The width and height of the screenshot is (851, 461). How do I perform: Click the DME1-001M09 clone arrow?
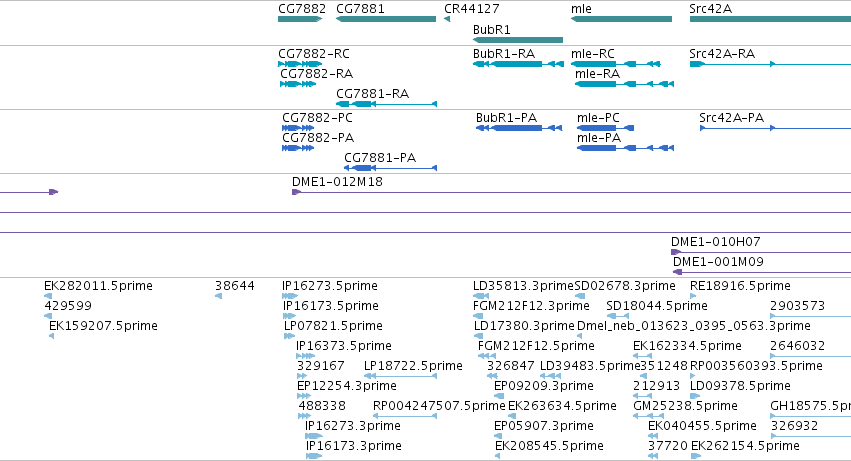click(x=677, y=272)
